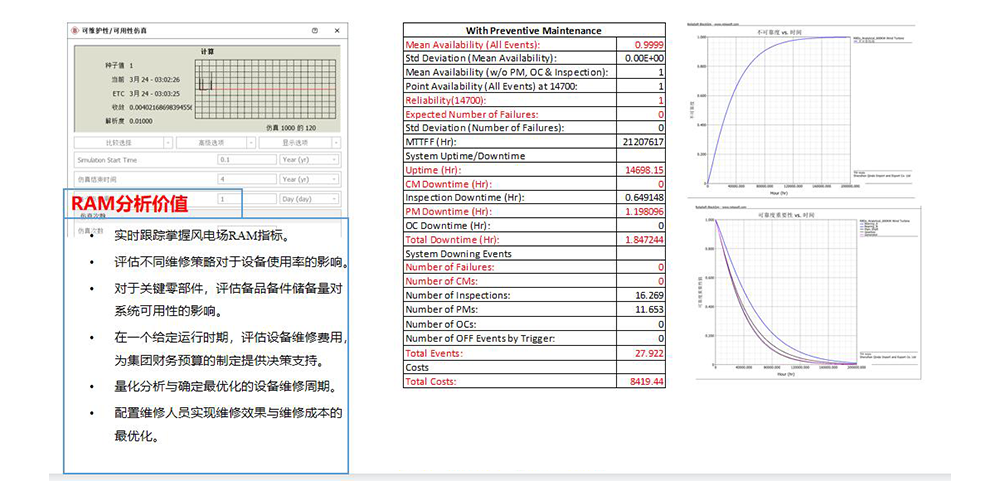Click the 仿真结束时间 value field showing 4
Screen dimensions: 1000x500
point(247,179)
